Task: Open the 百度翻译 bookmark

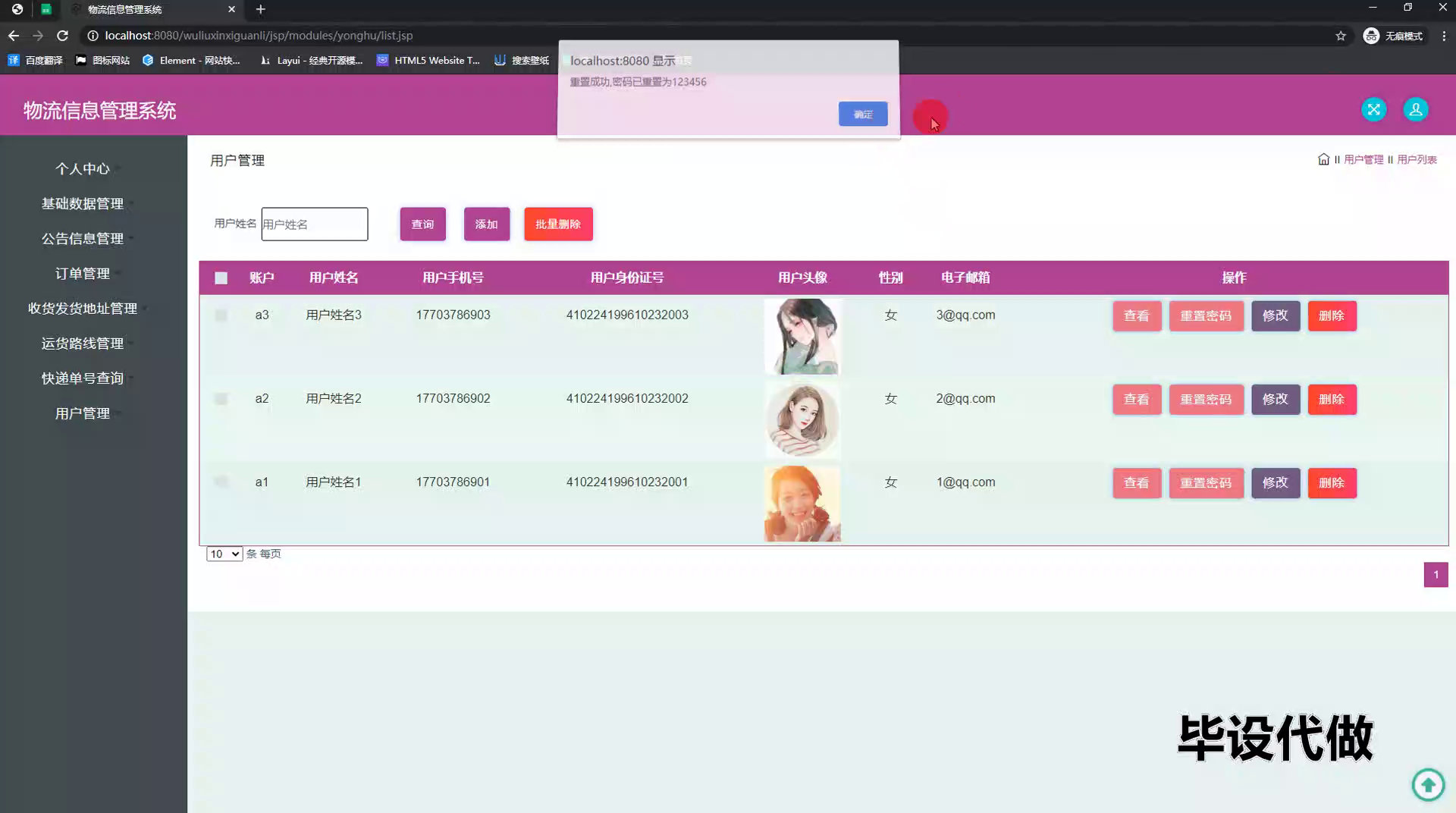Action: point(35,60)
